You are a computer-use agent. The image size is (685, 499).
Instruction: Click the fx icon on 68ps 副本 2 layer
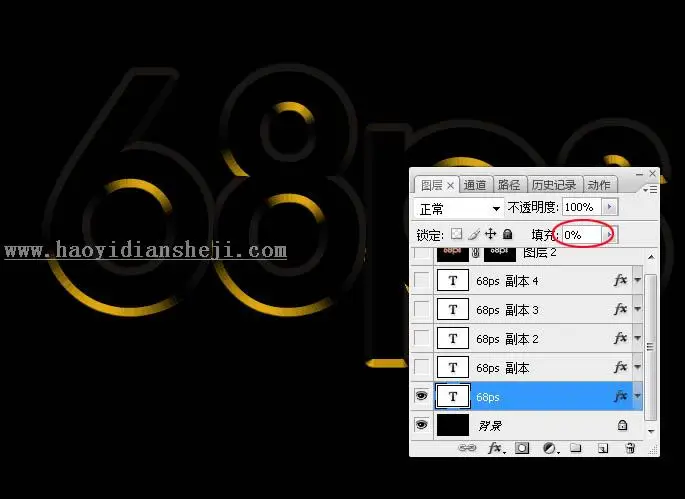point(620,338)
